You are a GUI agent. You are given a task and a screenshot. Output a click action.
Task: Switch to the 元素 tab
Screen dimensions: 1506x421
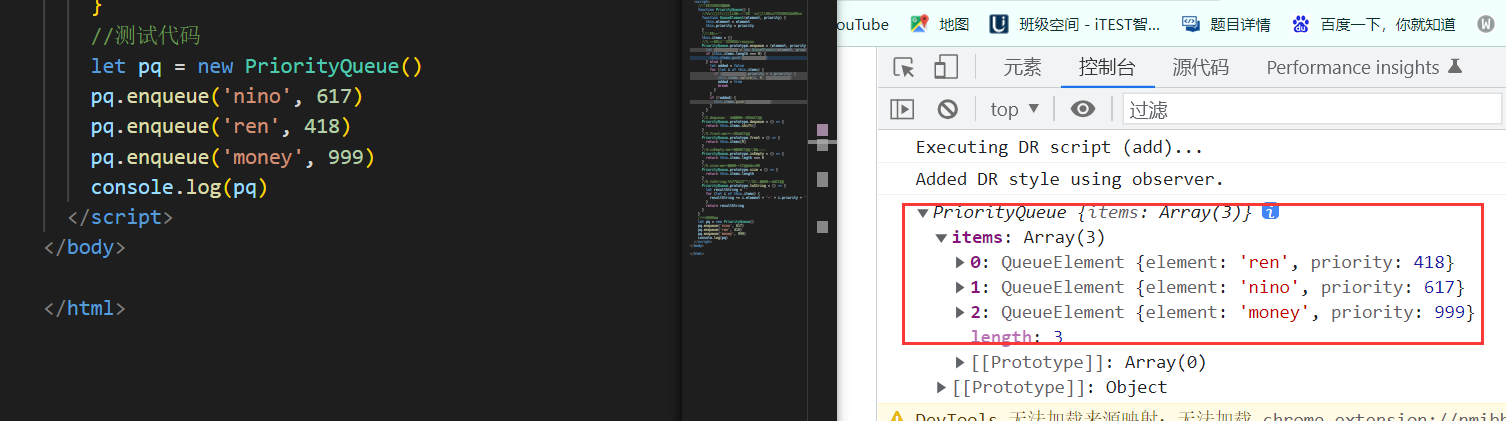click(x=1022, y=68)
